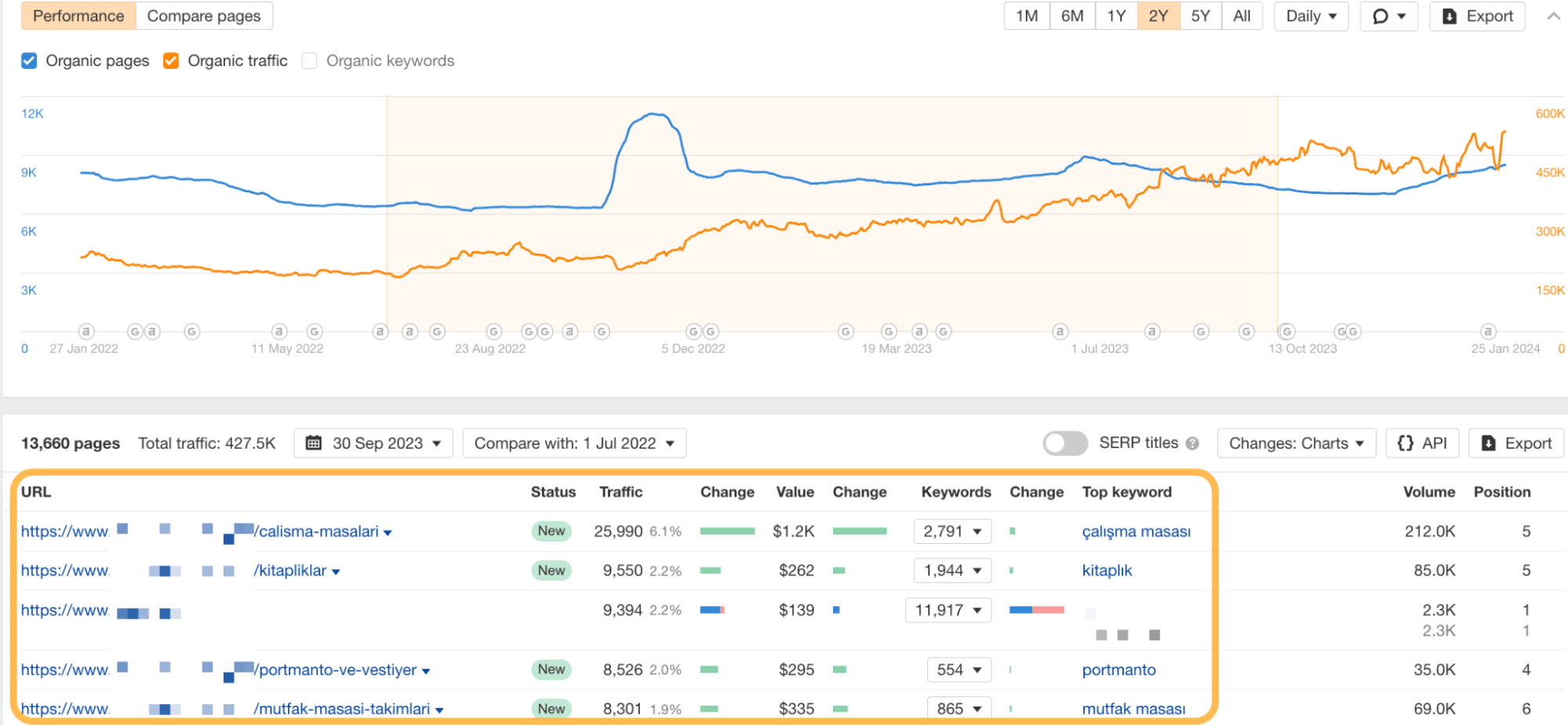Viewport: 1568px width, 726px height.
Task: Disable the Organic pages checkbox
Action: pyautogui.click(x=29, y=60)
